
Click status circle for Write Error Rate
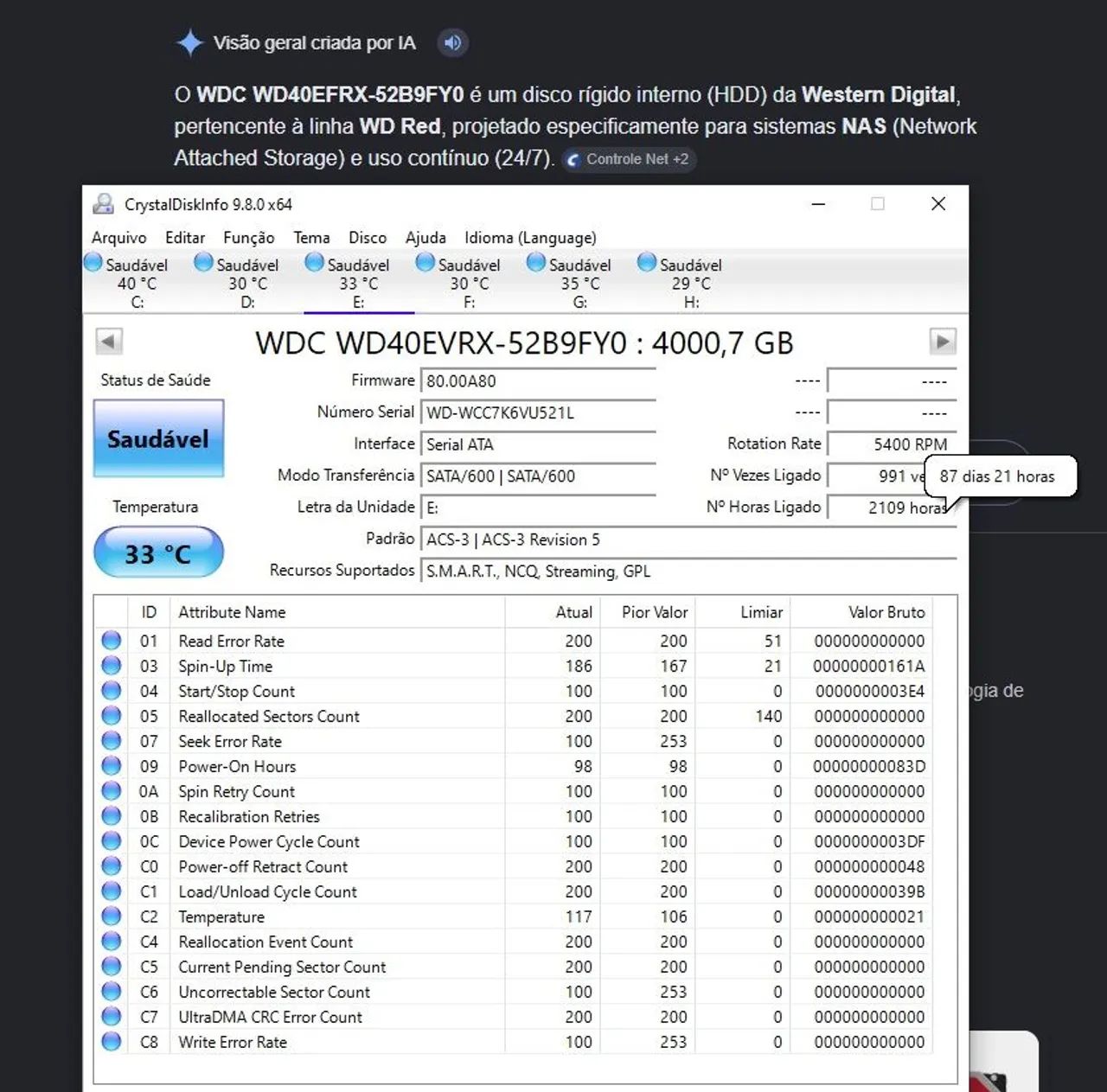[112, 1041]
